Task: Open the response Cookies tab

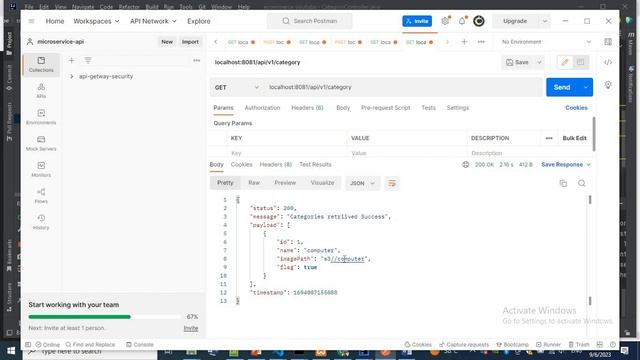Action: [241, 164]
